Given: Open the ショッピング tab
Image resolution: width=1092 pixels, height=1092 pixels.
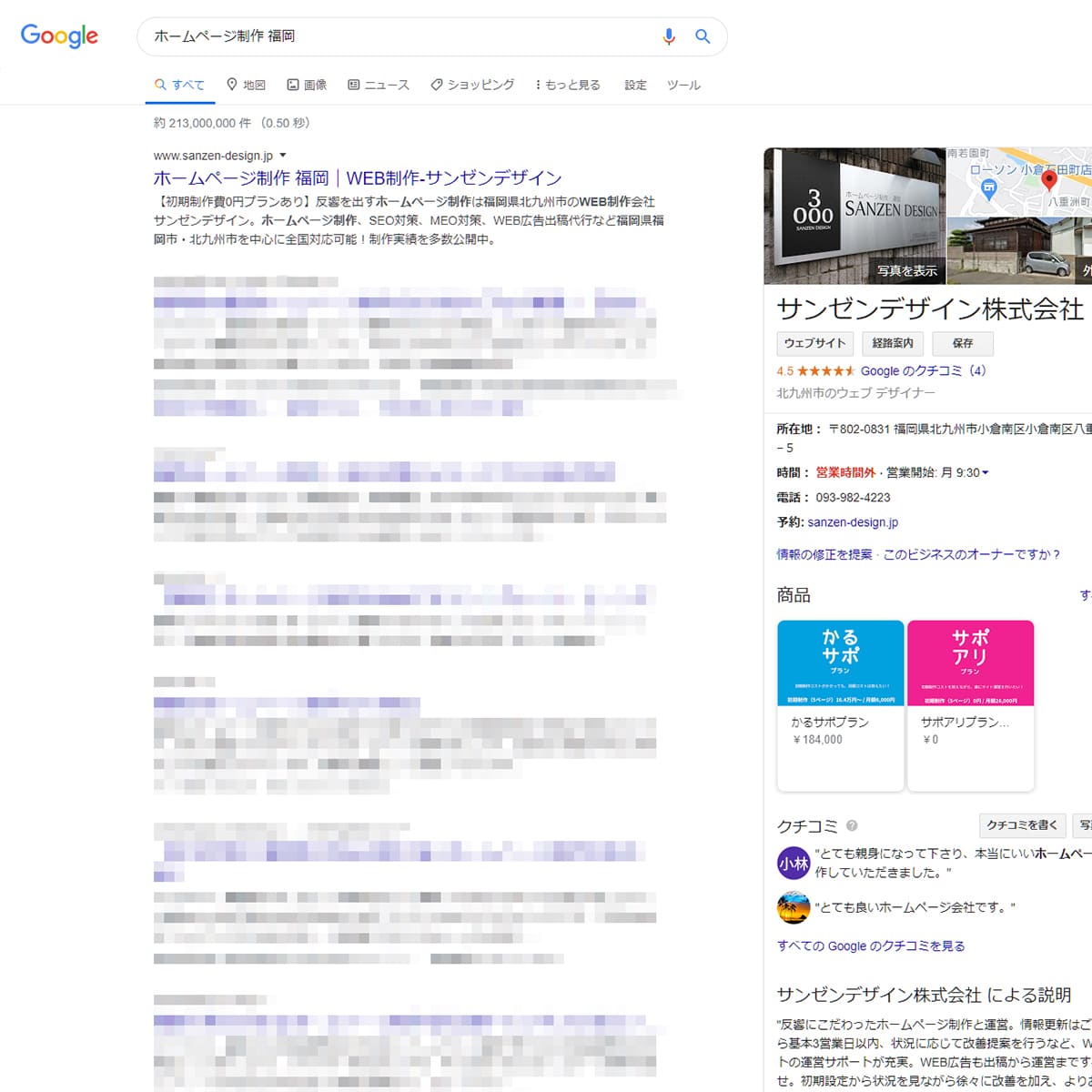Looking at the screenshot, I should (472, 85).
